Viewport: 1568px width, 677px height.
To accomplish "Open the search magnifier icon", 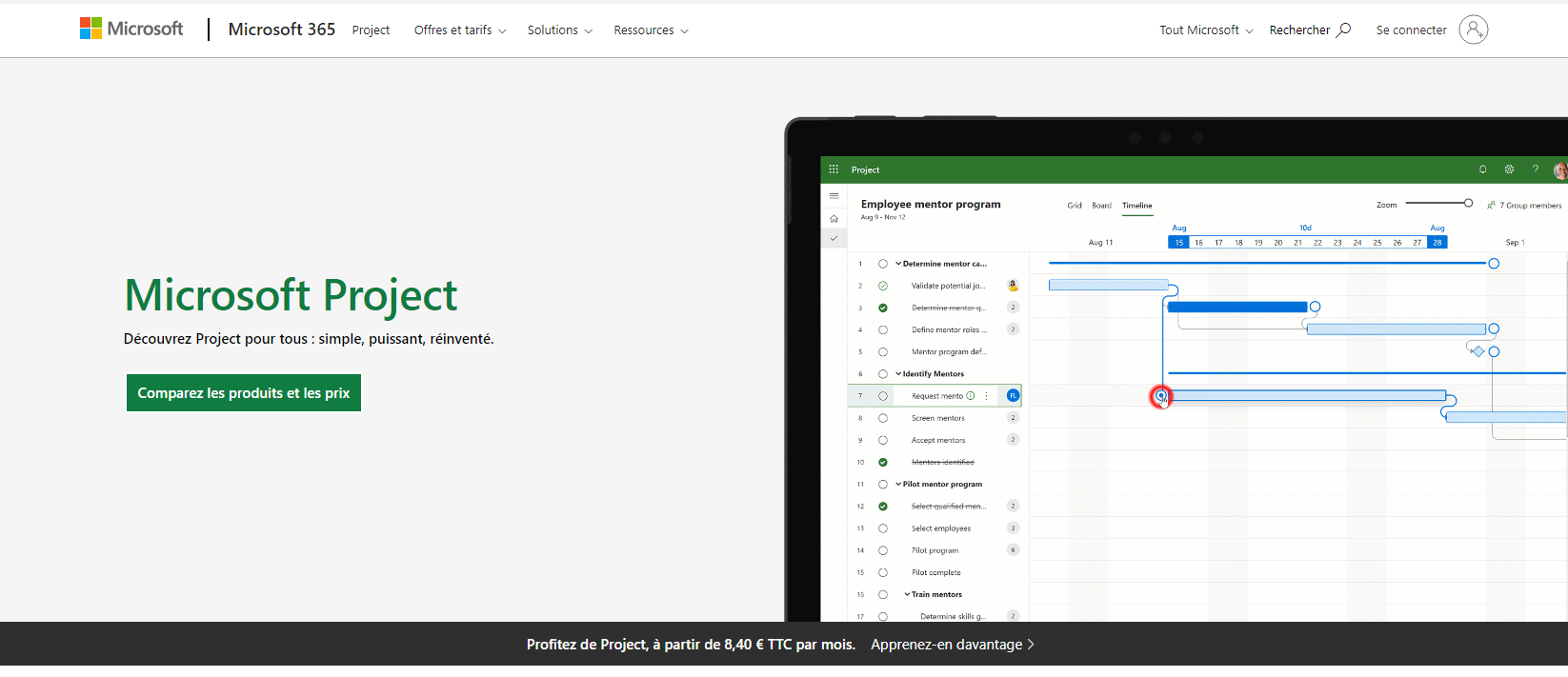I will click(x=1344, y=30).
